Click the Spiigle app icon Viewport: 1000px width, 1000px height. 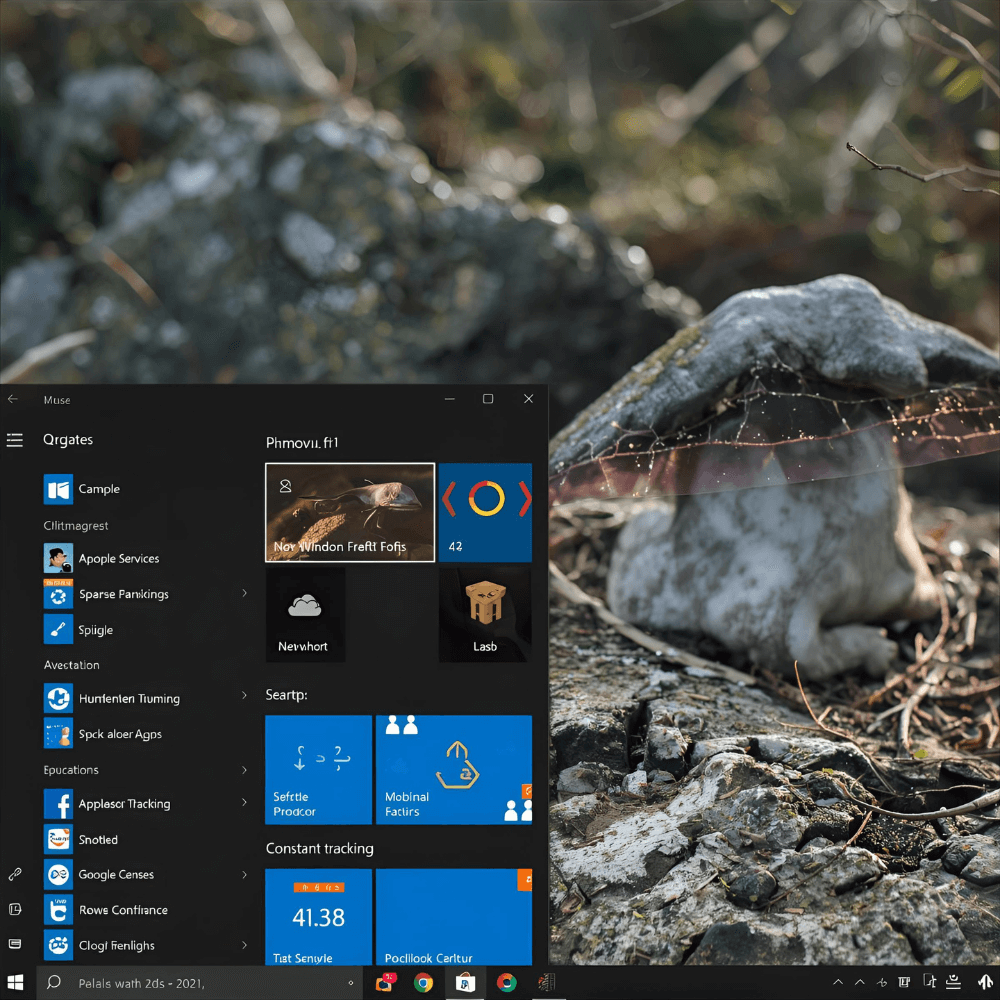coord(58,630)
